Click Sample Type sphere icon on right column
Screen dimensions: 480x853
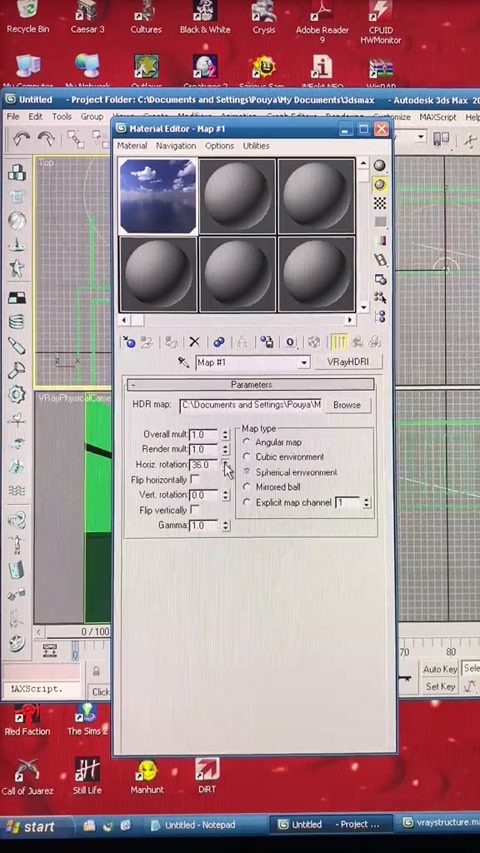[380, 166]
